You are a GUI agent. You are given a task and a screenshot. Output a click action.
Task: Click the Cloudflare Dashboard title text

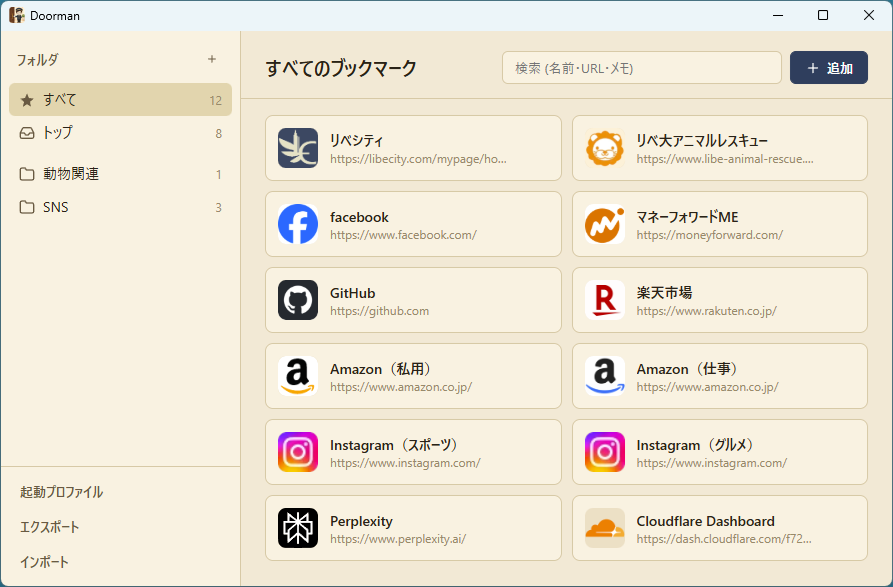coord(706,521)
